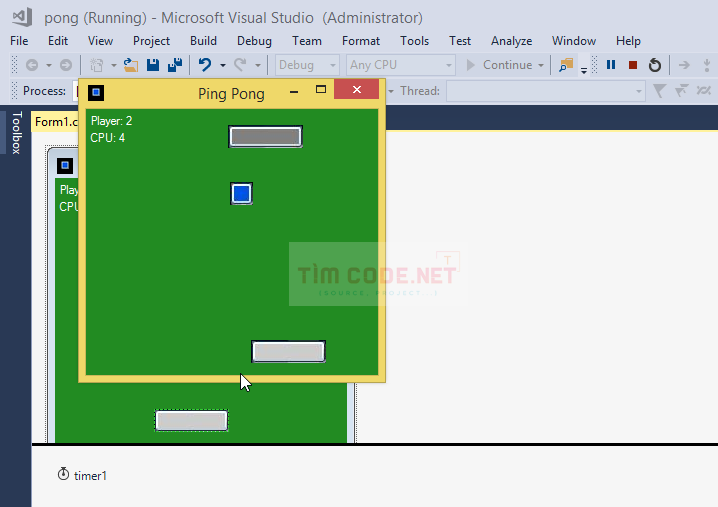Open the Tools menu

(414, 41)
